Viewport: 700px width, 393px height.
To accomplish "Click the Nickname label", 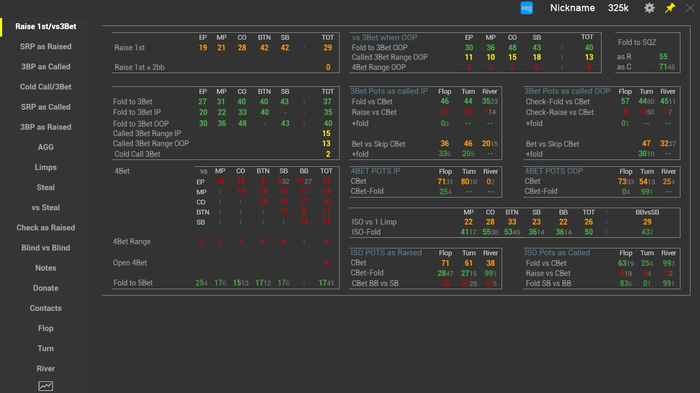I will tap(572, 8).
